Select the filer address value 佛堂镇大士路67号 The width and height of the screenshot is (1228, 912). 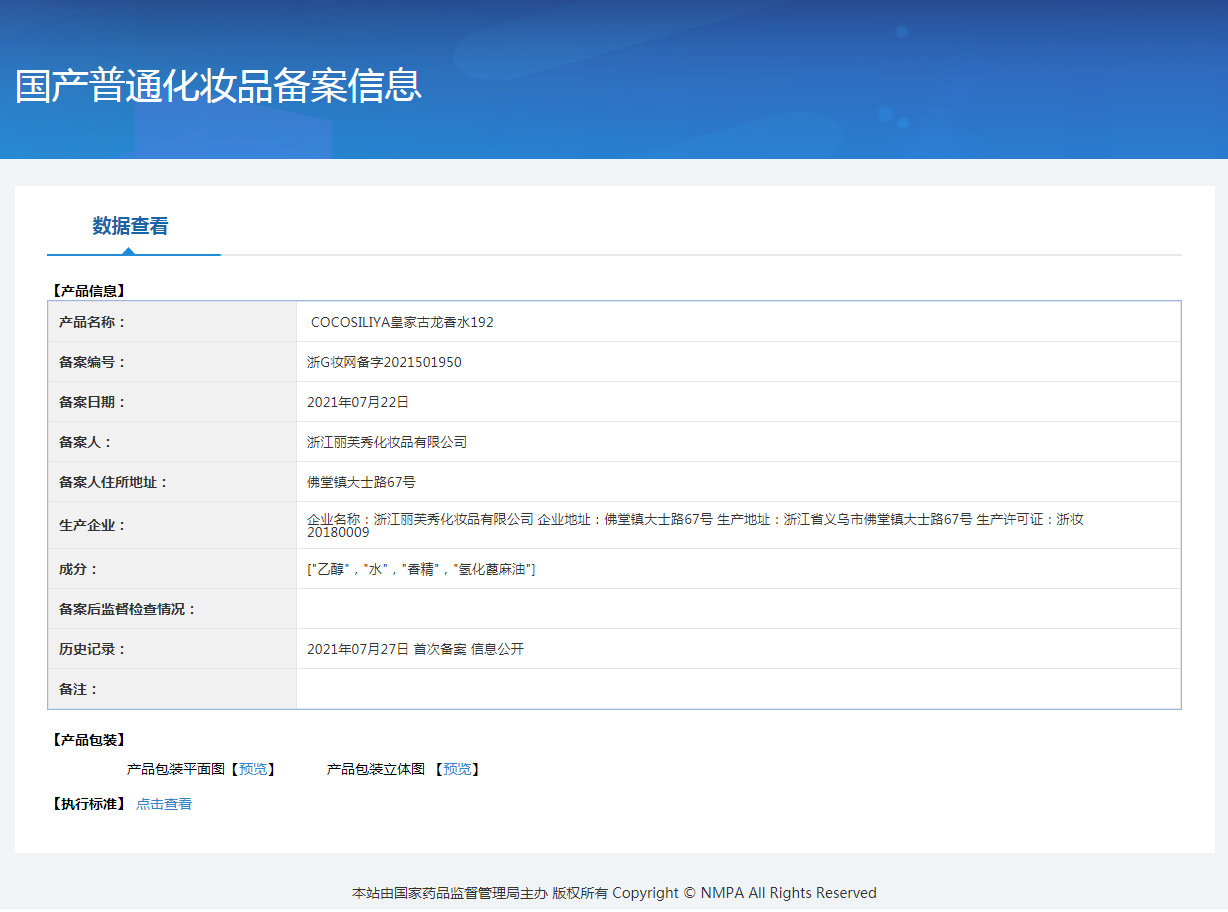361,482
